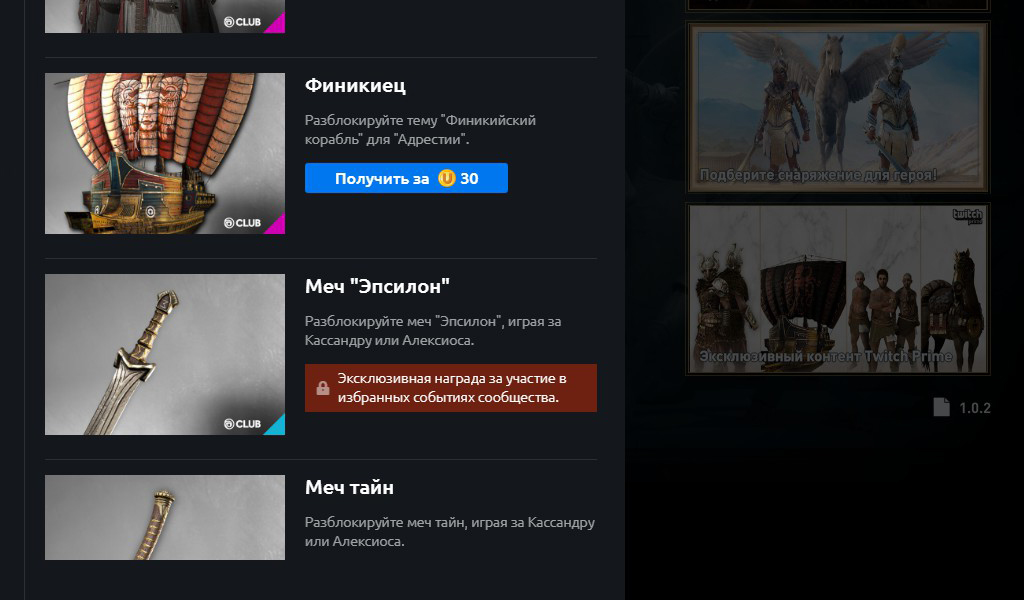Click the Club badge on the Меч "Эпсилон" image
Viewport: 1024px width, 600px height.
click(242, 424)
